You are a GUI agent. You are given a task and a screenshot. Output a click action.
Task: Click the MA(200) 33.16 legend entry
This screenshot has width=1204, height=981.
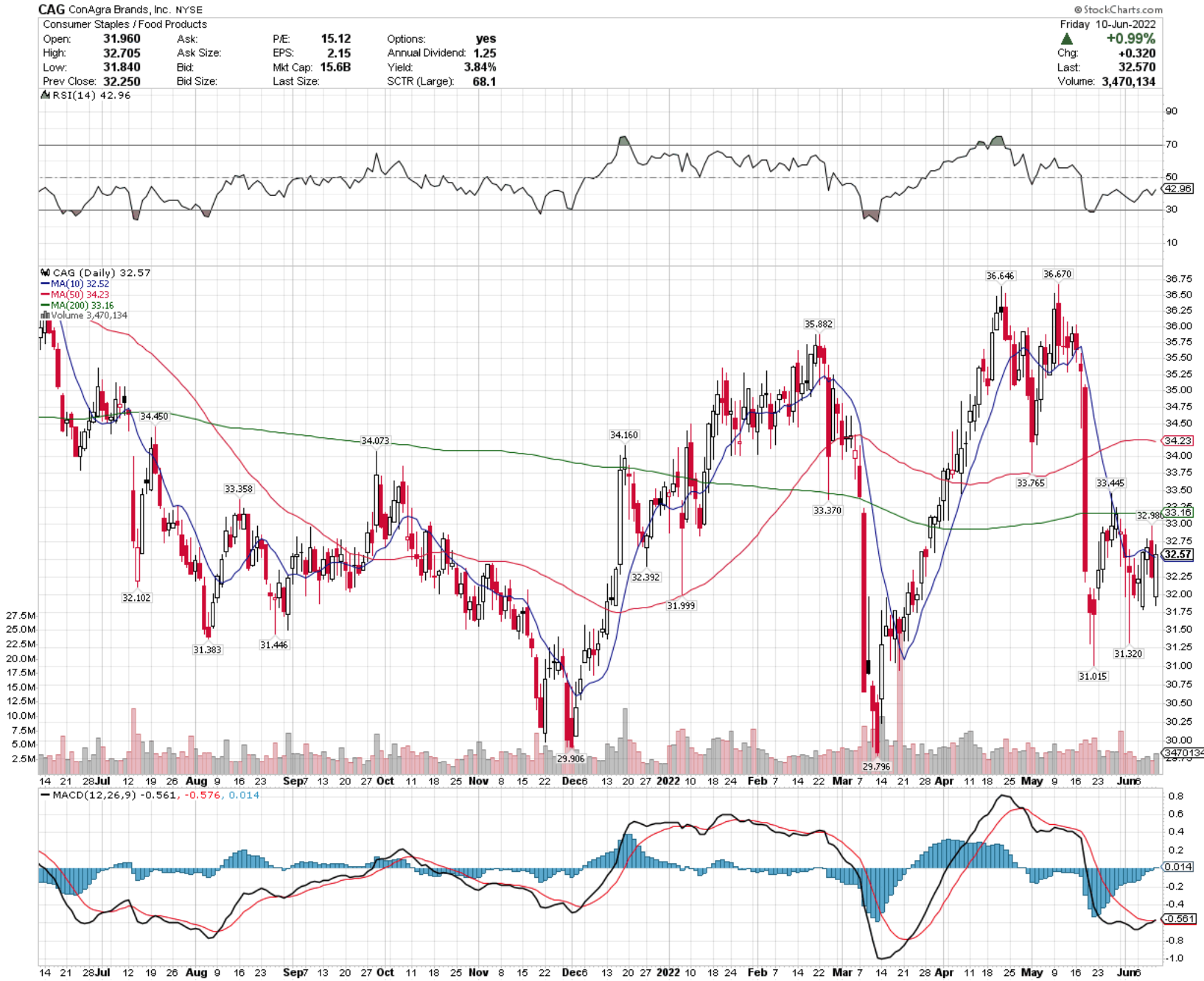click(77, 305)
